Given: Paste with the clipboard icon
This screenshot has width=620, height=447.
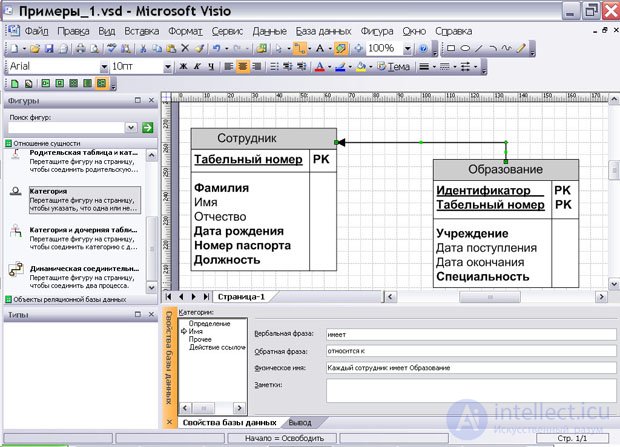Looking at the screenshot, I should tap(171, 49).
